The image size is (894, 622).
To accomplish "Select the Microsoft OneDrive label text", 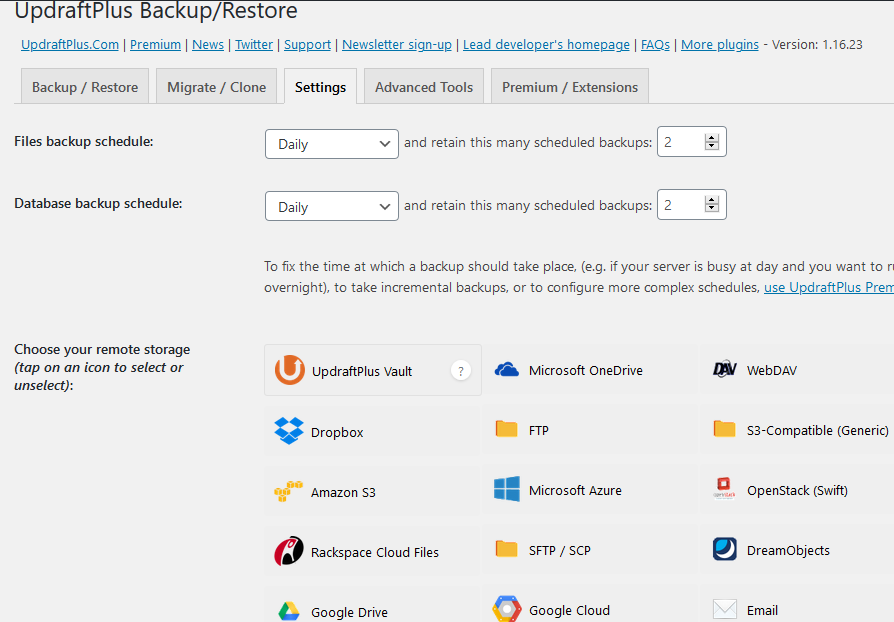I will pyautogui.click(x=586, y=370).
